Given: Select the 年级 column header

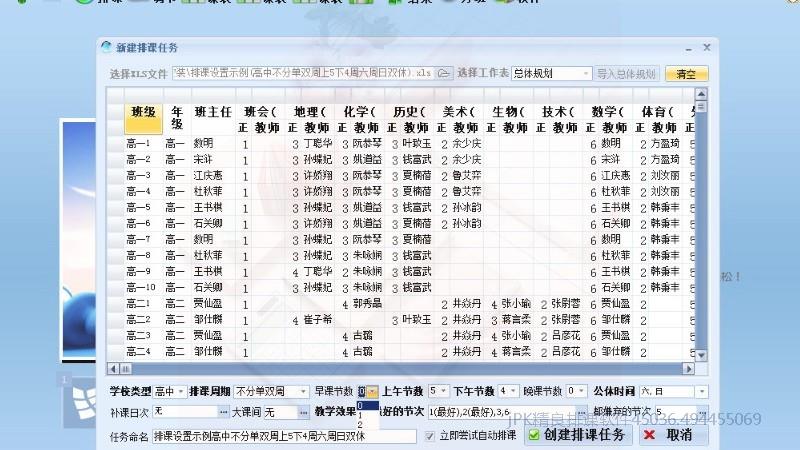Looking at the screenshot, I should (177, 118).
